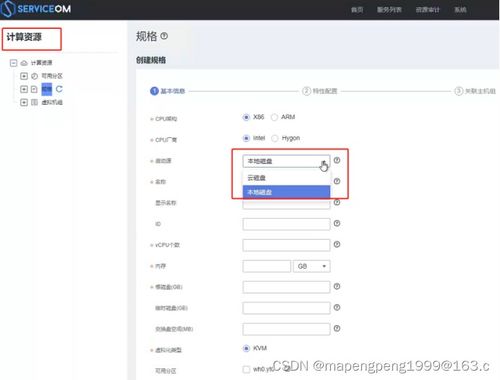
Task: Open help icon beside 临时磁盘(GB) field
Action: (x=337, y=307)
